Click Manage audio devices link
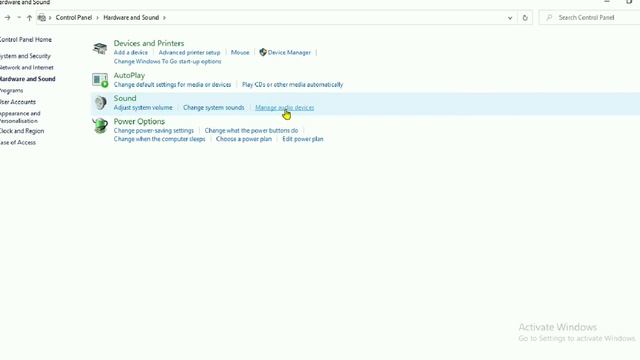640x360 pixels. click(284, 108)
